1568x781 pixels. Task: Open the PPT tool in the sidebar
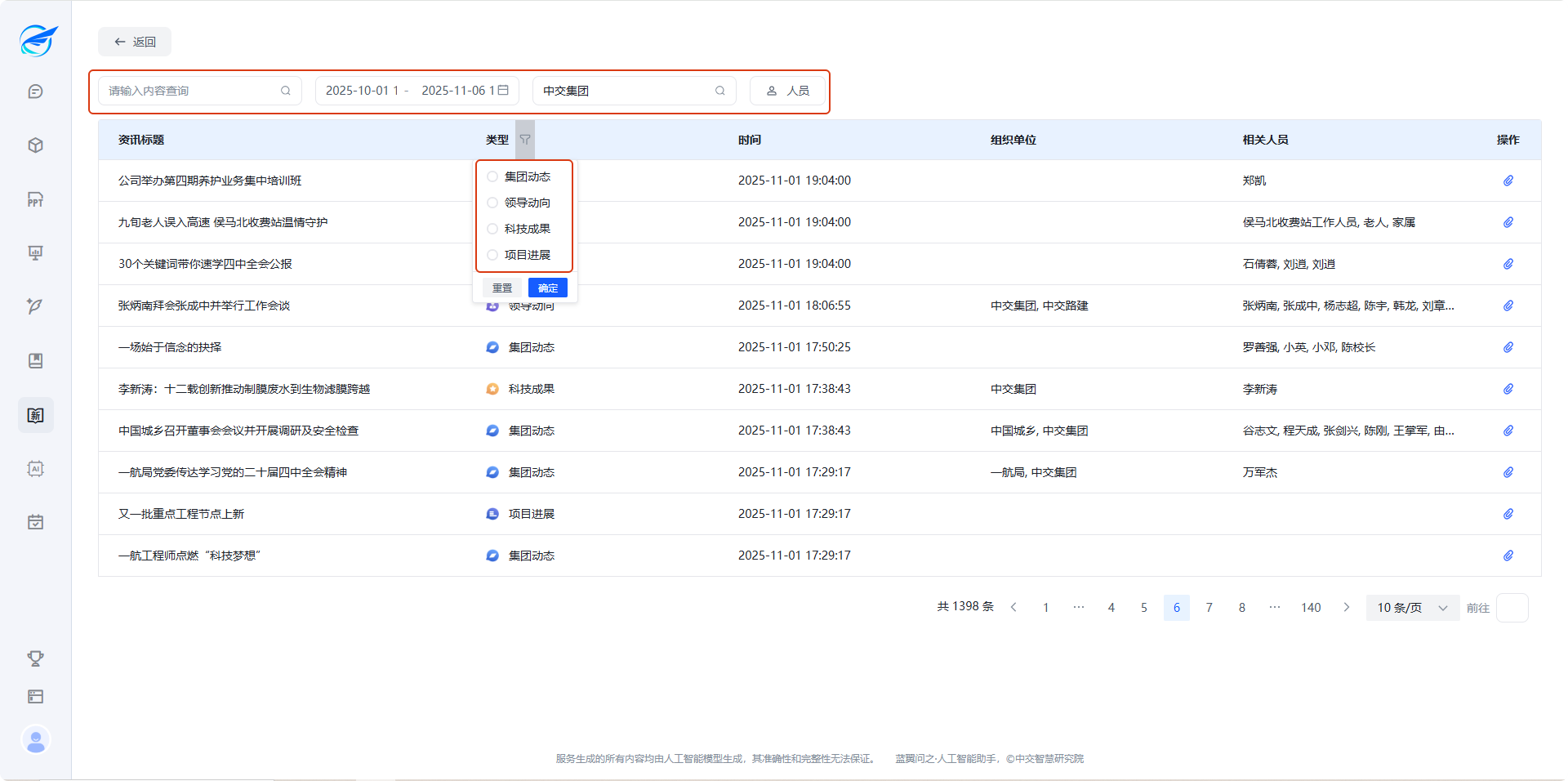coord(35,199)
